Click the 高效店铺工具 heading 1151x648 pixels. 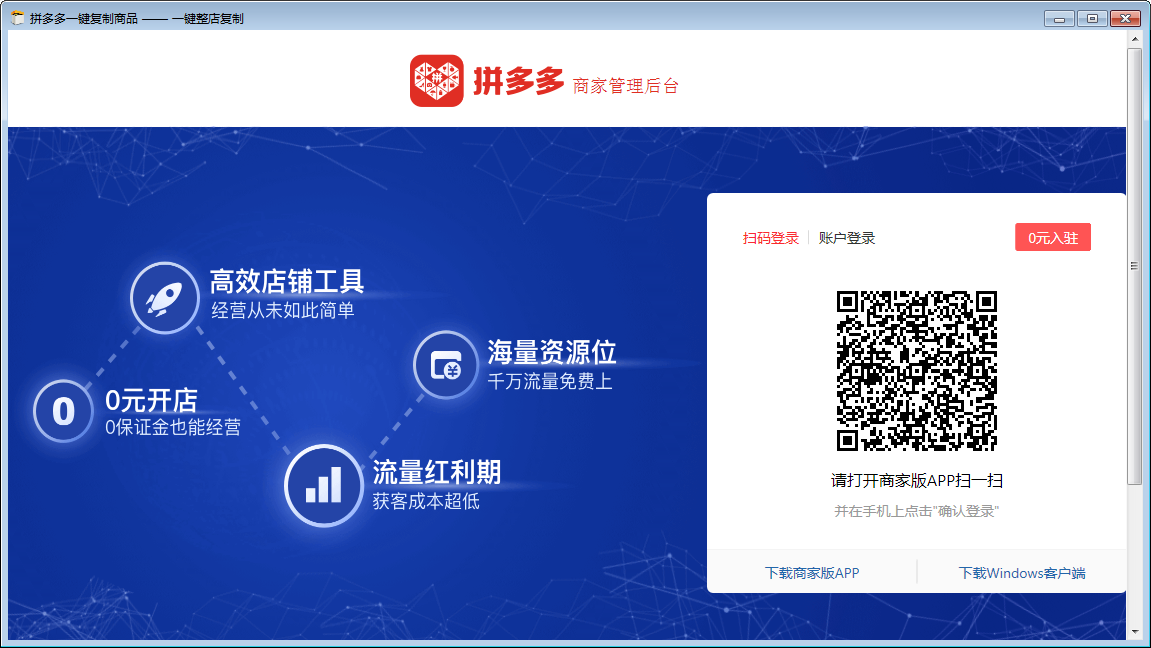click(287, 281)
